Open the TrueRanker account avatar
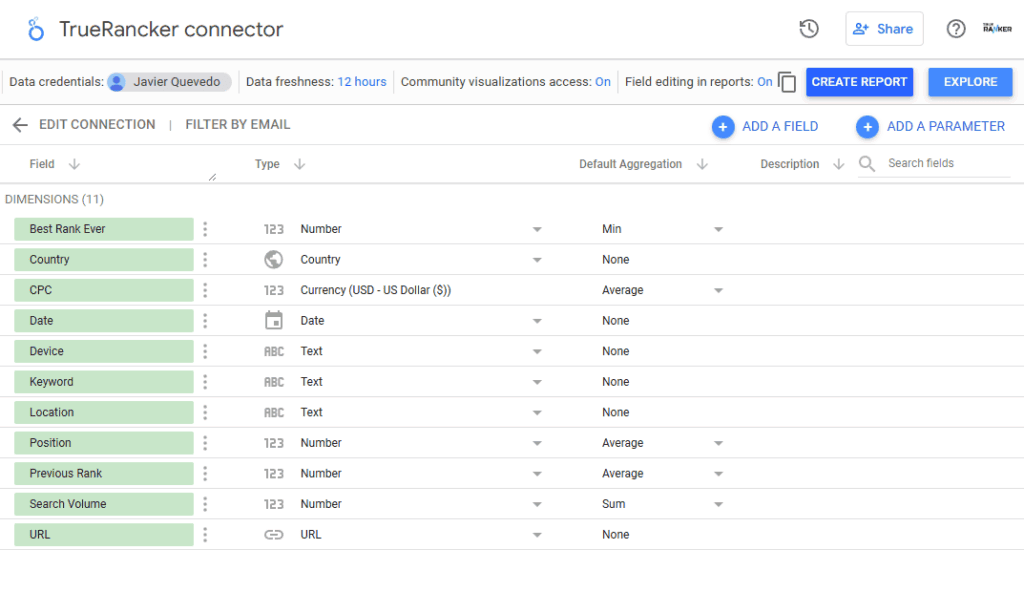 click(x=997, y=28)
